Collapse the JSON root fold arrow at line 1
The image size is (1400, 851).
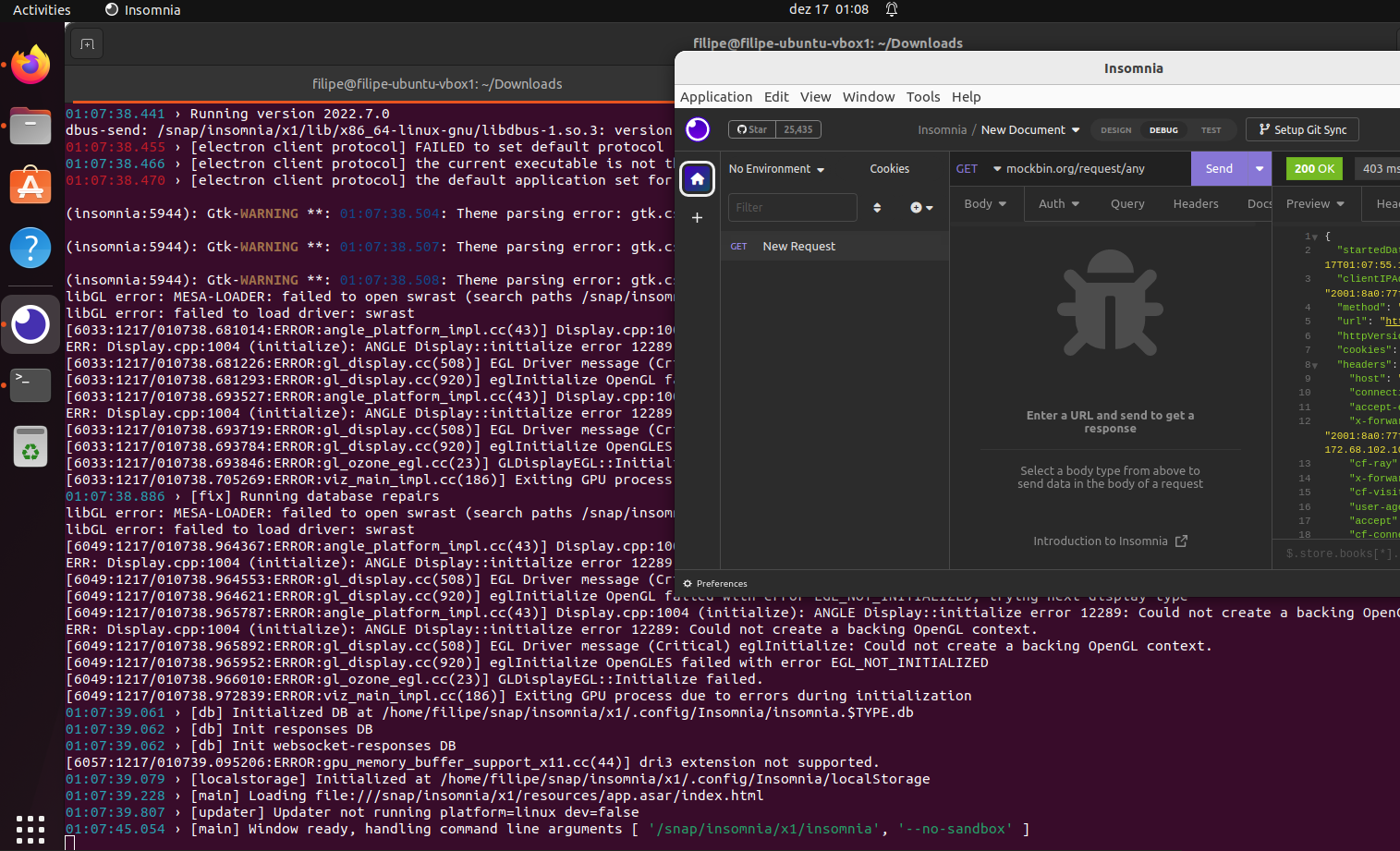[1314, 237]
